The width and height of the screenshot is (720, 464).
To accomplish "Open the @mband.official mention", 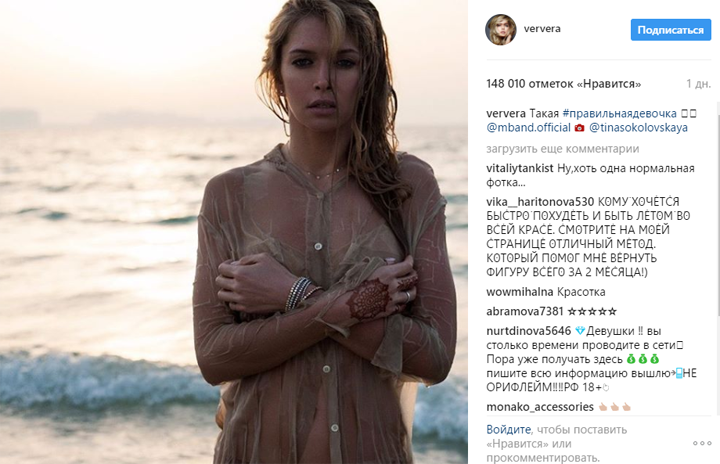I will pos(528,128).
